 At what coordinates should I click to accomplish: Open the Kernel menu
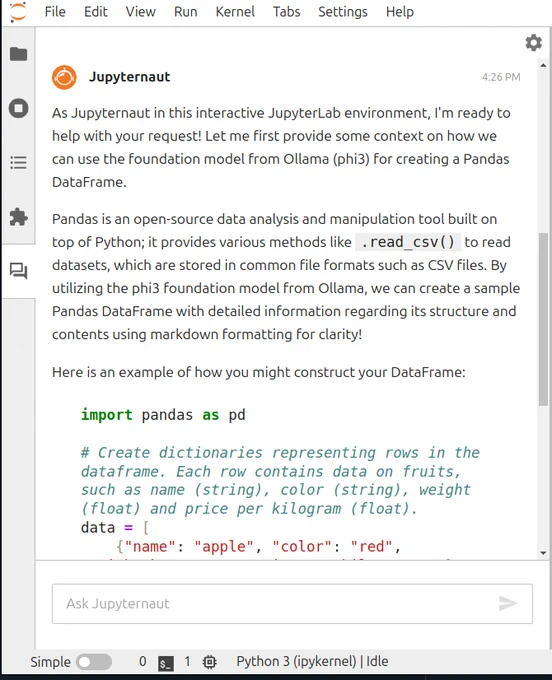click(235, 12)
